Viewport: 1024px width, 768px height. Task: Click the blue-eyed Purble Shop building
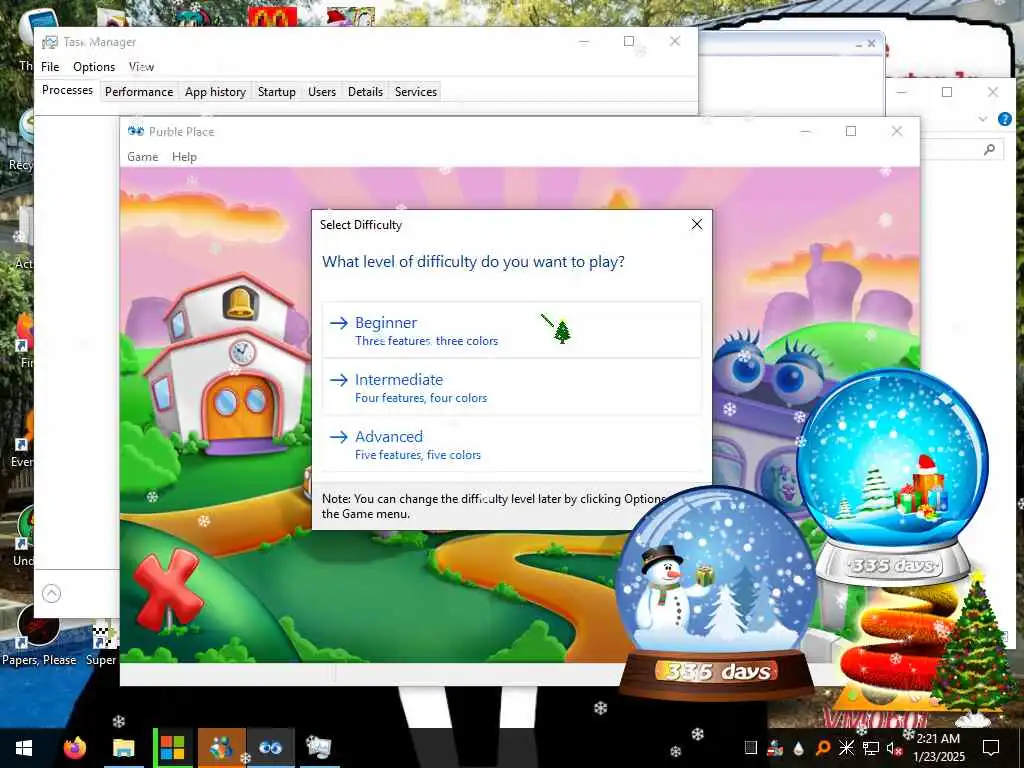point(761,418)
